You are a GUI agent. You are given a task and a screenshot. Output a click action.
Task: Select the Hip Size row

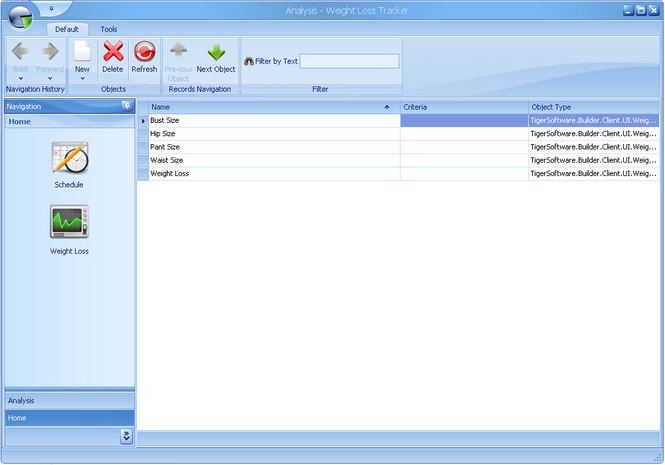click(x=398, y=134)
